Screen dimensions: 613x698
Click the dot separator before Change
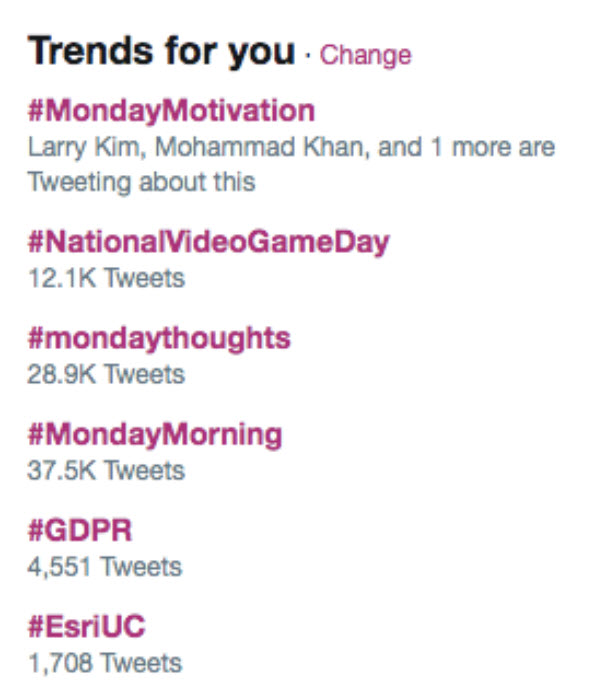coord(308,54)
